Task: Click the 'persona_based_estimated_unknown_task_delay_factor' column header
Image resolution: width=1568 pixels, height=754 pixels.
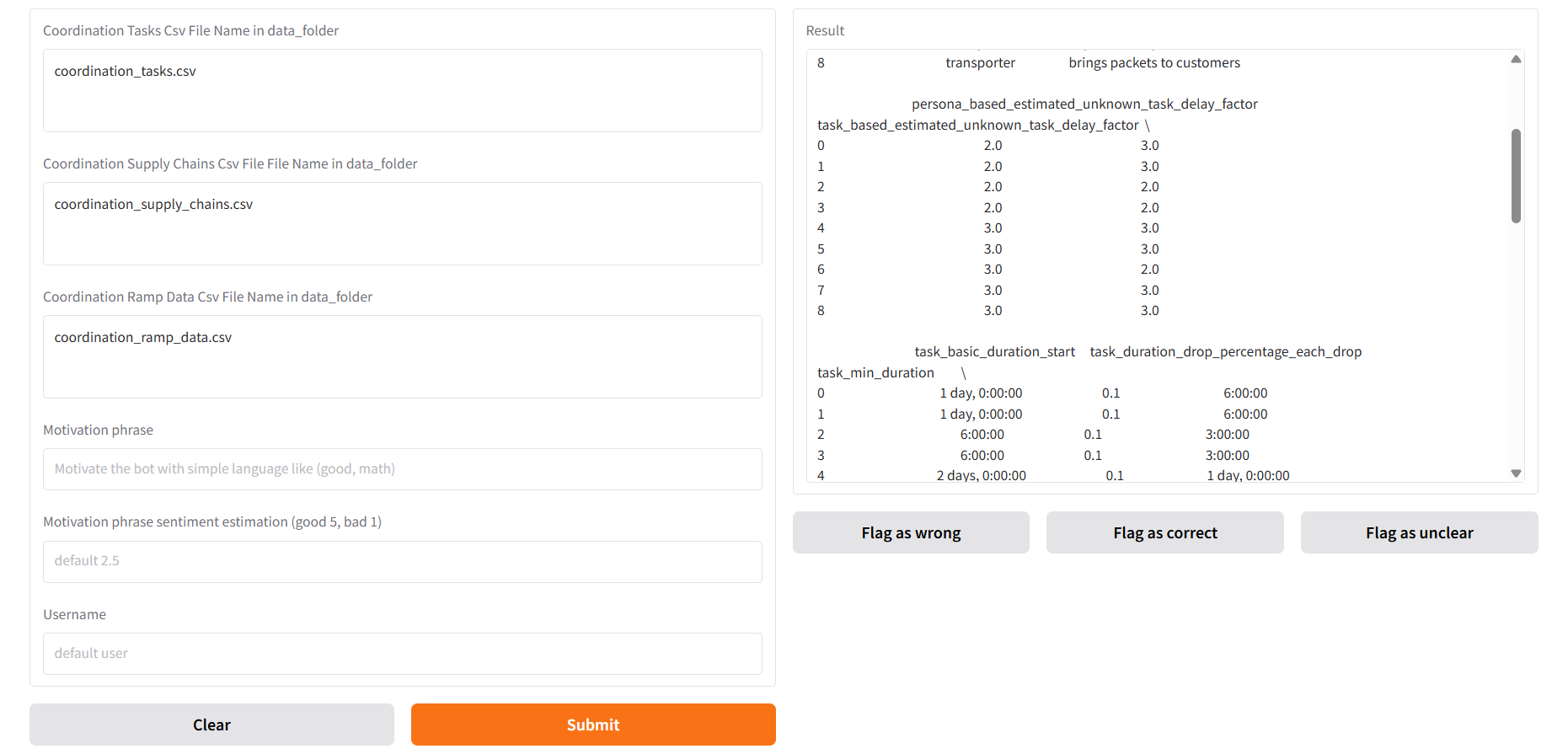Action: point(1084,104)
